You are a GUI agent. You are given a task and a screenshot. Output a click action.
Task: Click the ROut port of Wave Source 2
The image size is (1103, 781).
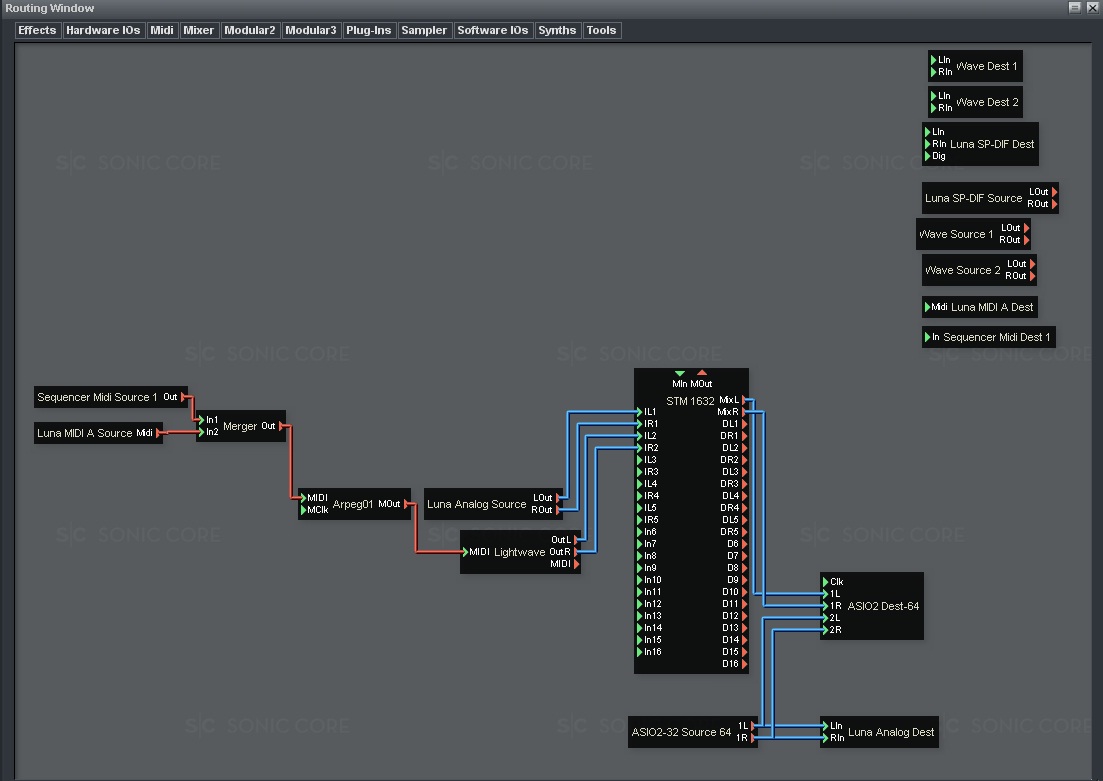tap(1032, 276)
